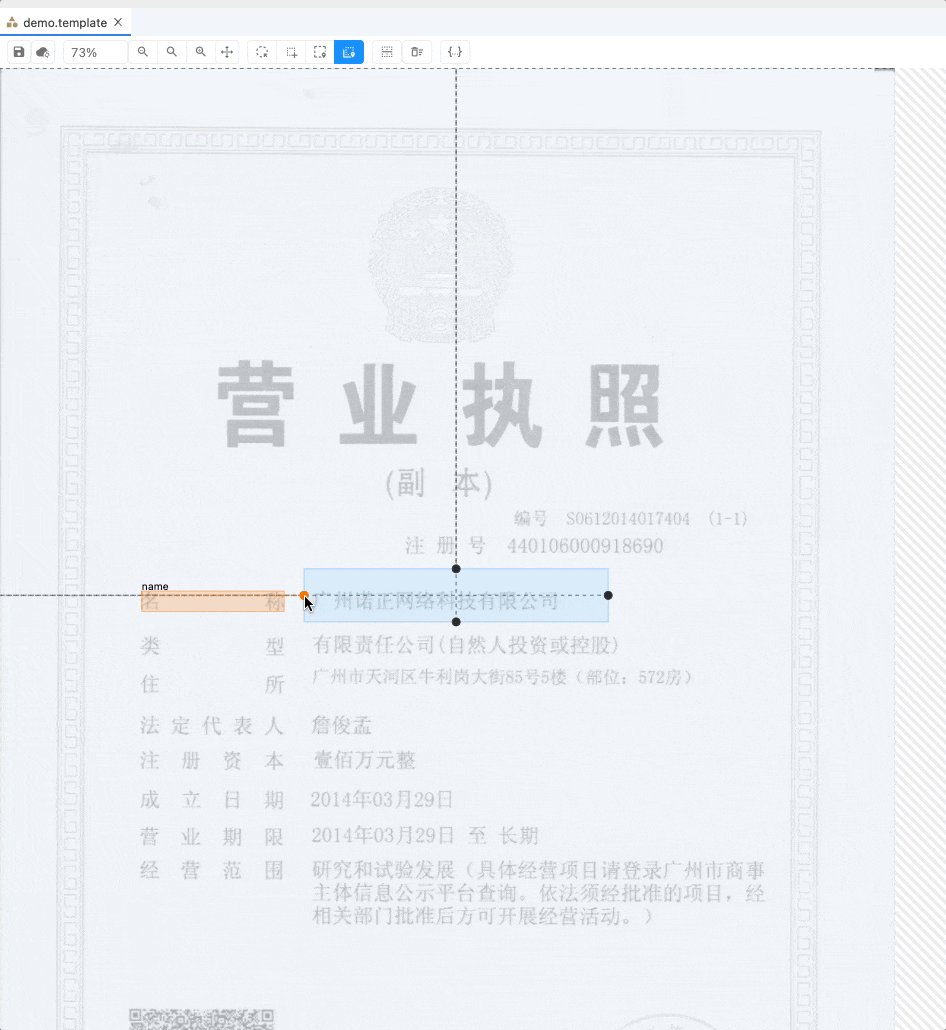Click the 法定代表人 field label
The width and height of the screenshot is (946, 1030).
(212, 726)
